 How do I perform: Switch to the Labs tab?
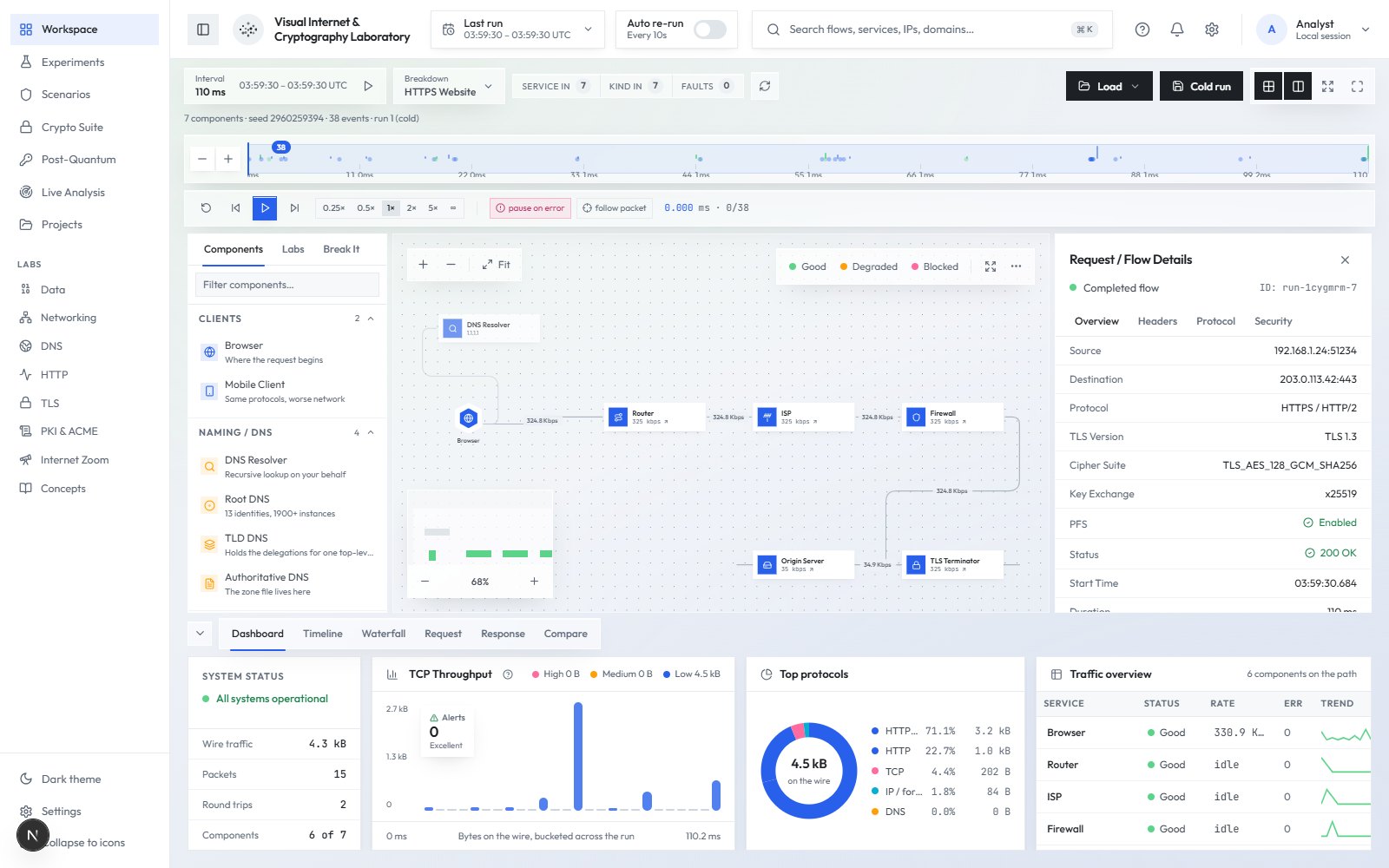(293, 249)
